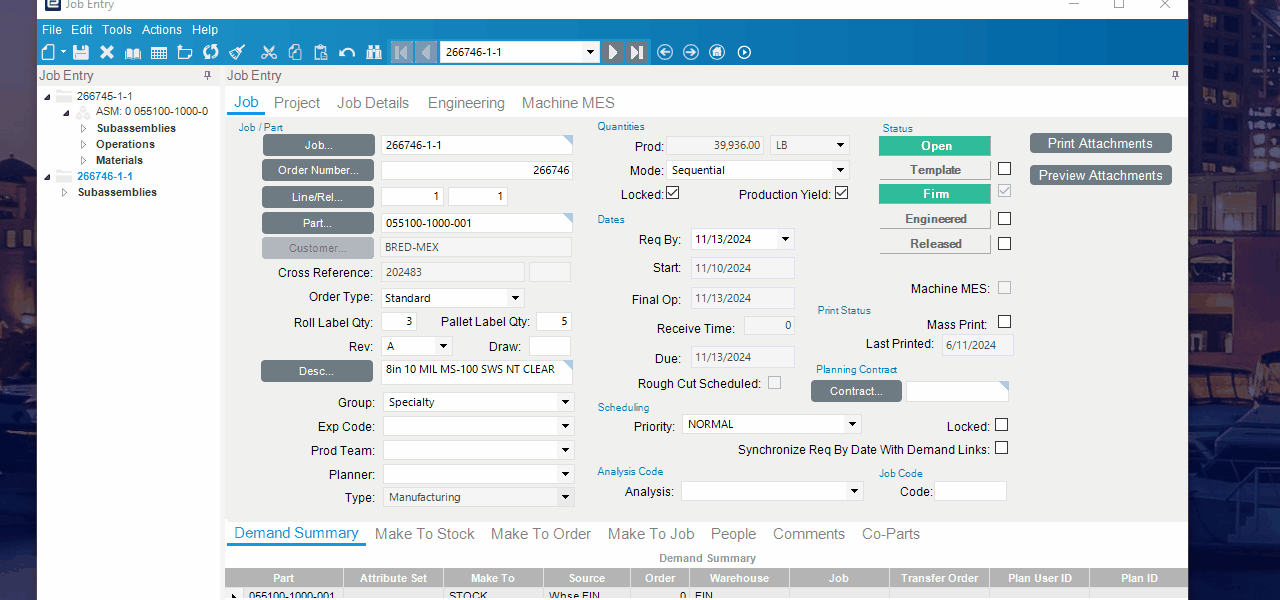Open the New icon dropdown arrow
The width and height of the screenshot is (1280, 600).
63,52
